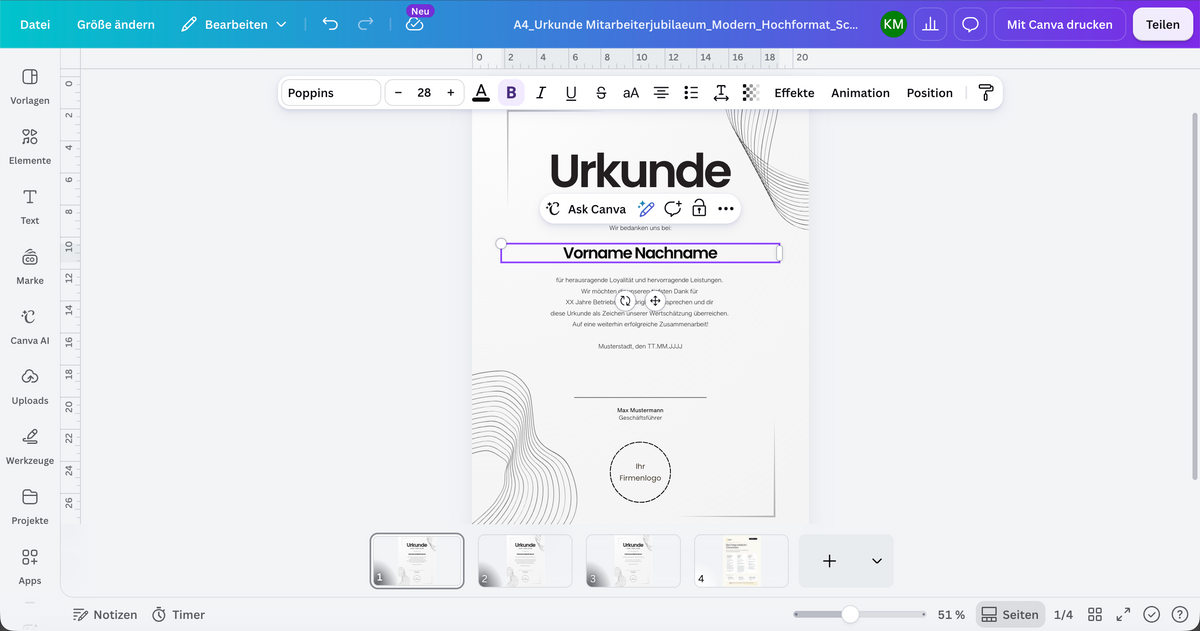The height and width of the screenshot is (631, 1200).
Task: Open the Uploads panel
Action: [30, 386]
